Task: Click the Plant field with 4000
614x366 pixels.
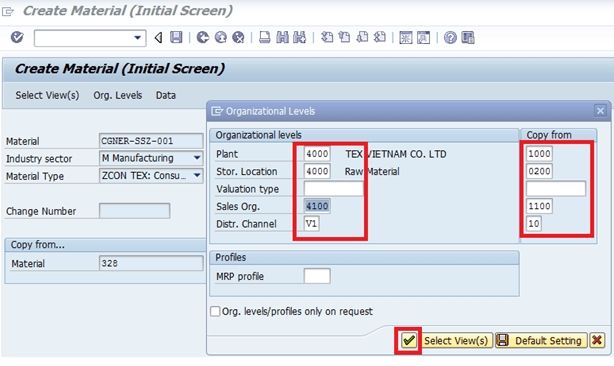Action: click(x=317, y=153)
